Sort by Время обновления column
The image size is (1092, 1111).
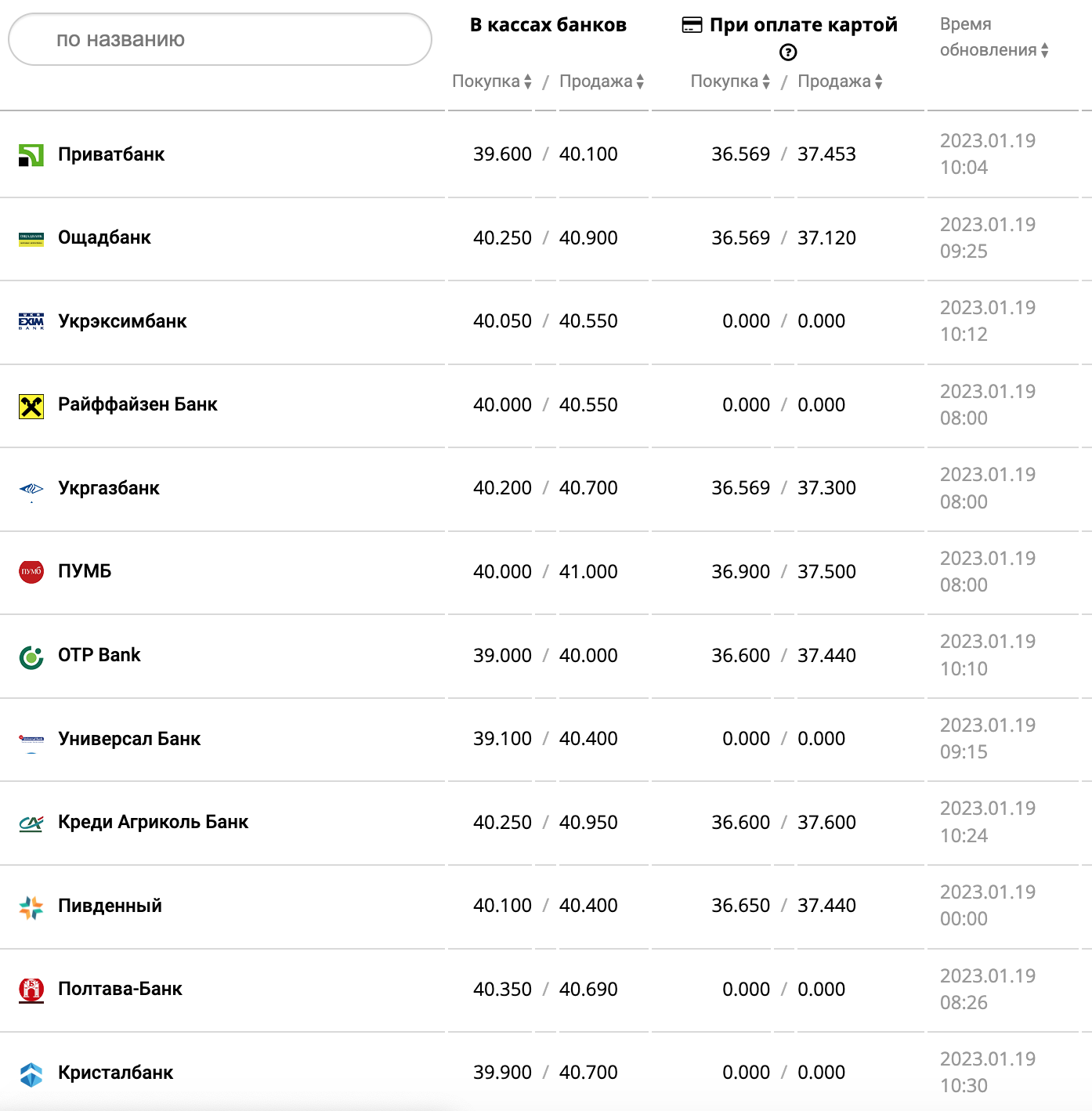(x=993, y=50)
